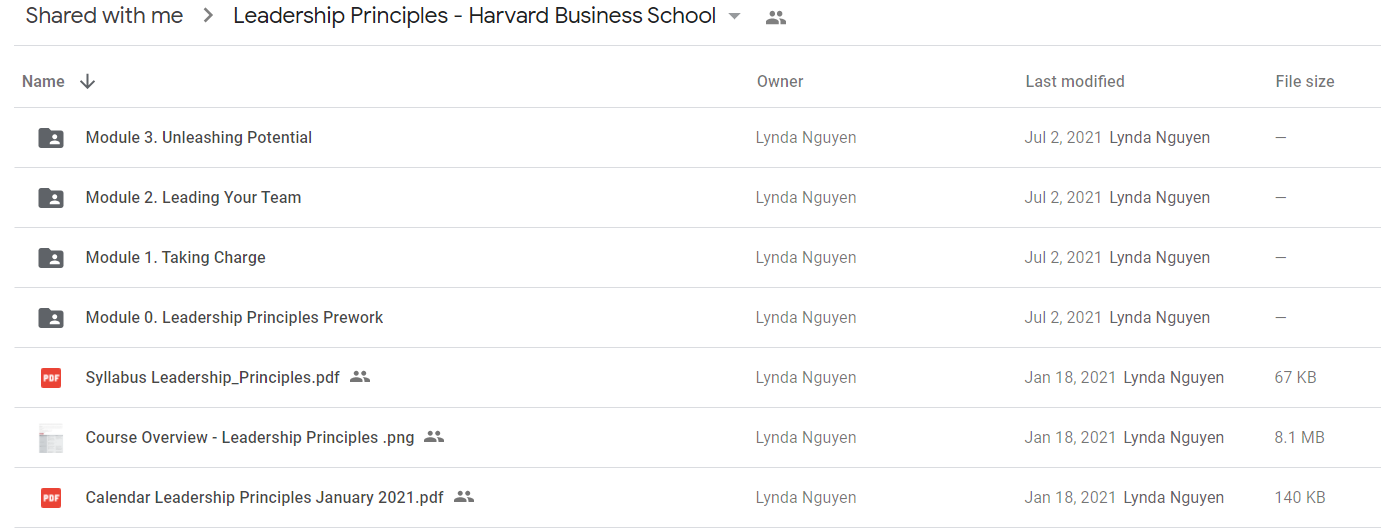
Task: Open Module 0. Leadership Principles Prework
Action: pyautogui.click(x=235, y=318)
